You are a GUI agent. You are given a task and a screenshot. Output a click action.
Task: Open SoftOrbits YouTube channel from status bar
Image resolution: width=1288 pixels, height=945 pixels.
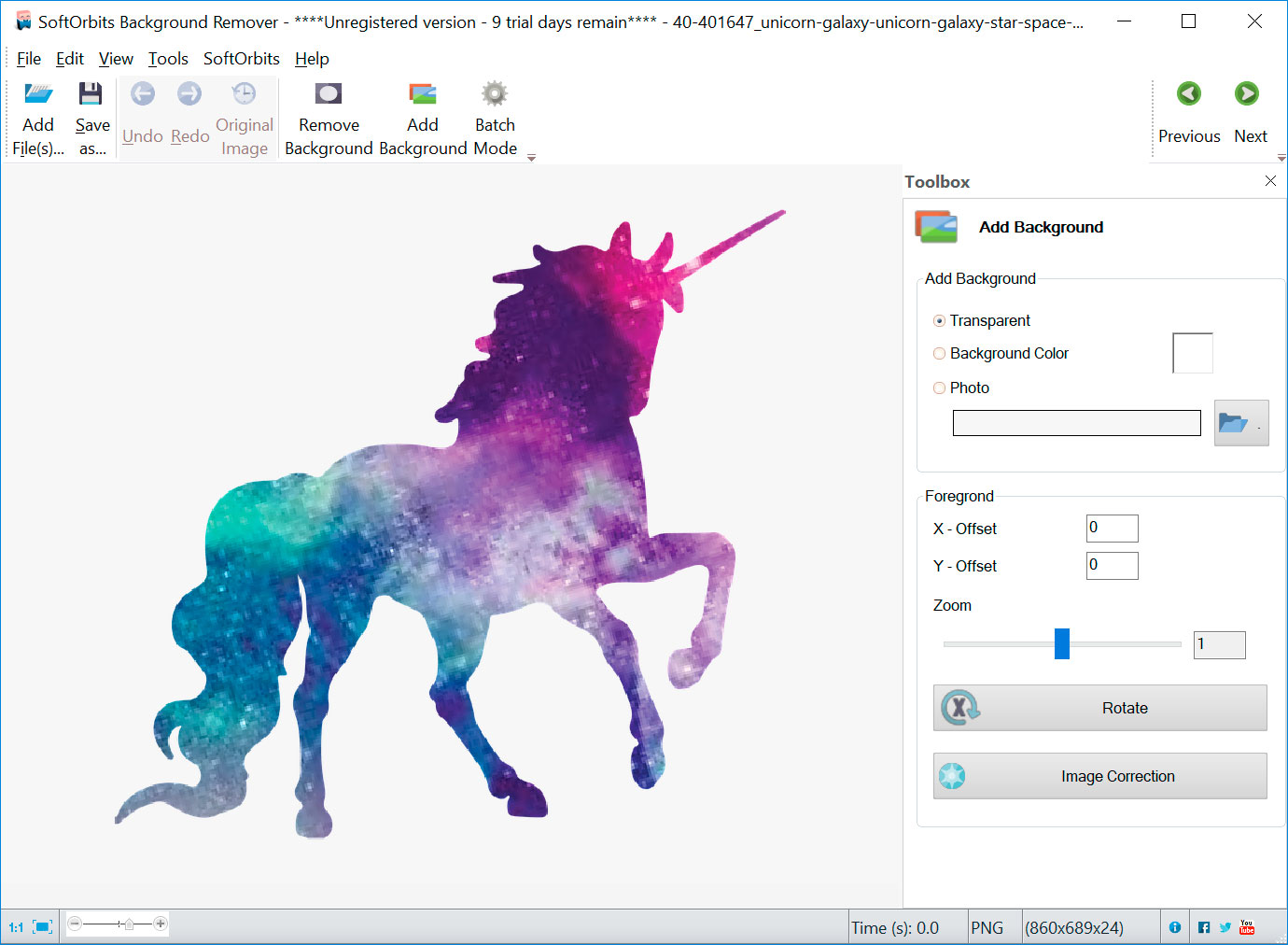pos(1247,926)
